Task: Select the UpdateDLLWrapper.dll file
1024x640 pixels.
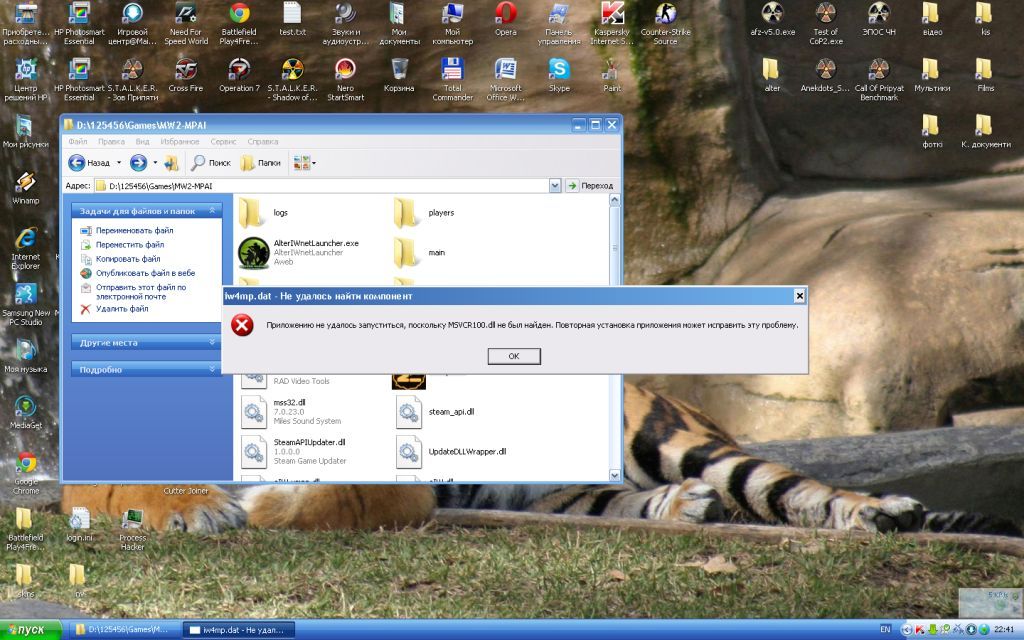Action: 451,451
